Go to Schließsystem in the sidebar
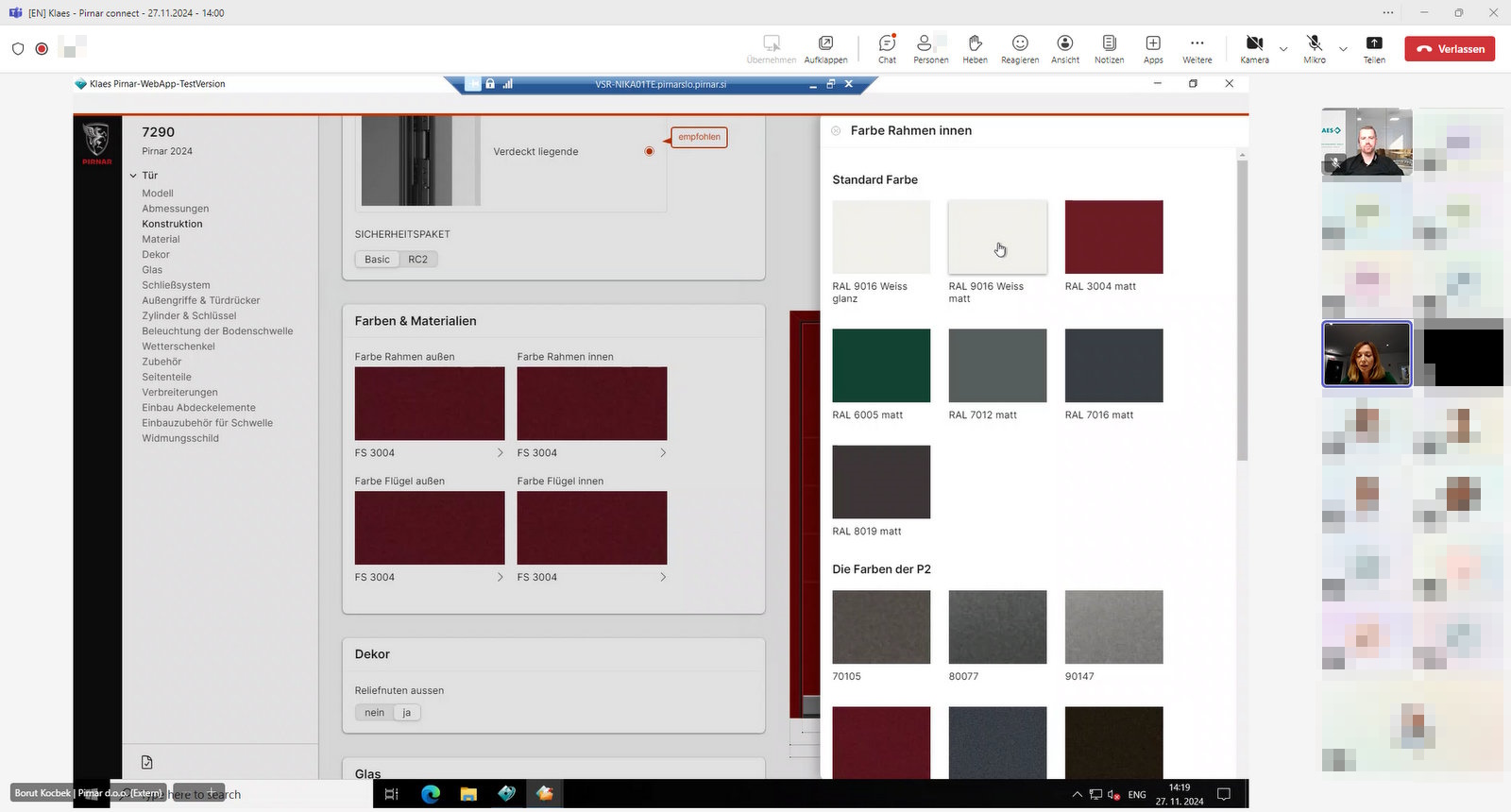 176,285
